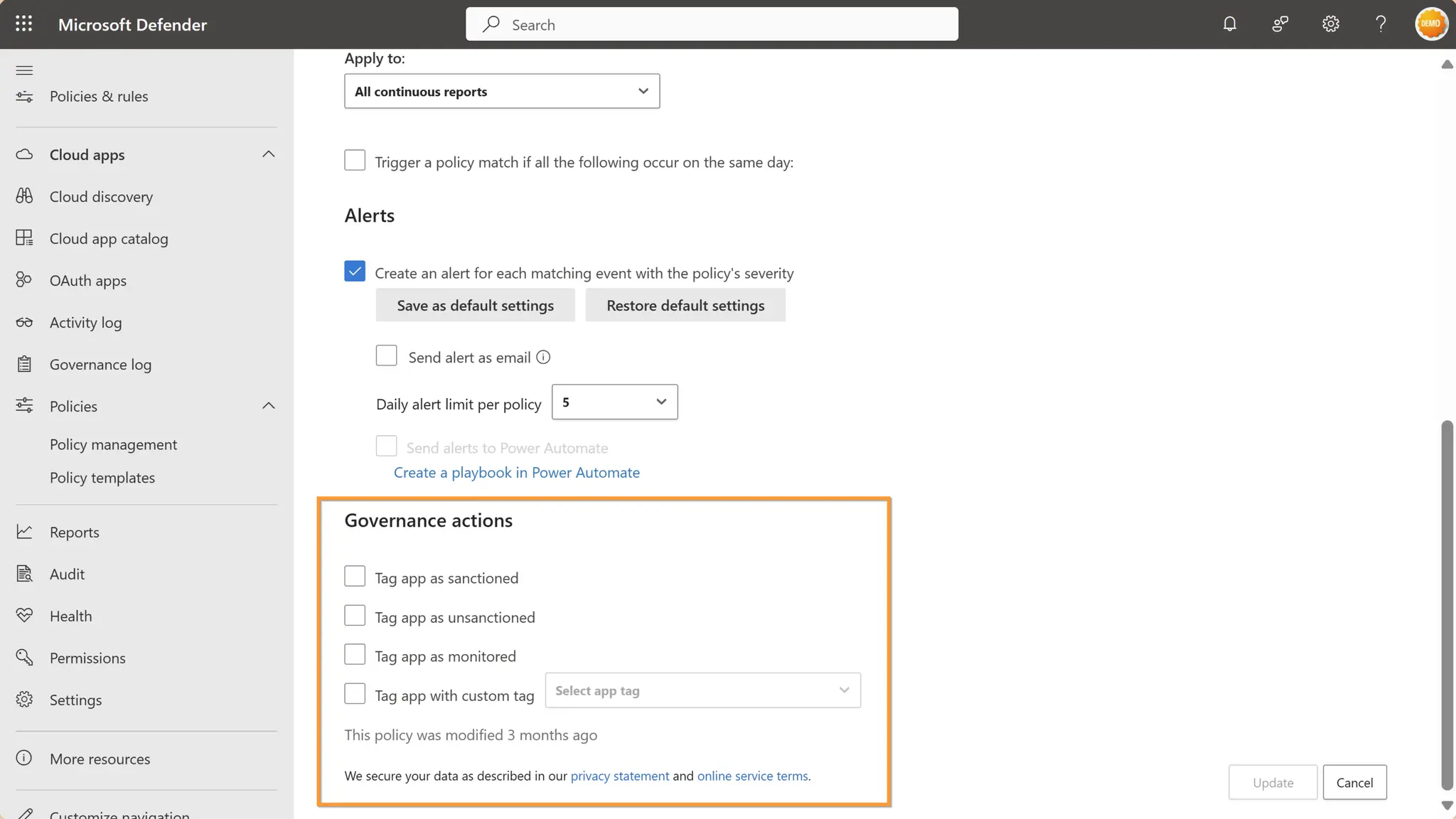Open the All continuous reports dropdown
The image size is (1456, 819).
coord(502,91)
